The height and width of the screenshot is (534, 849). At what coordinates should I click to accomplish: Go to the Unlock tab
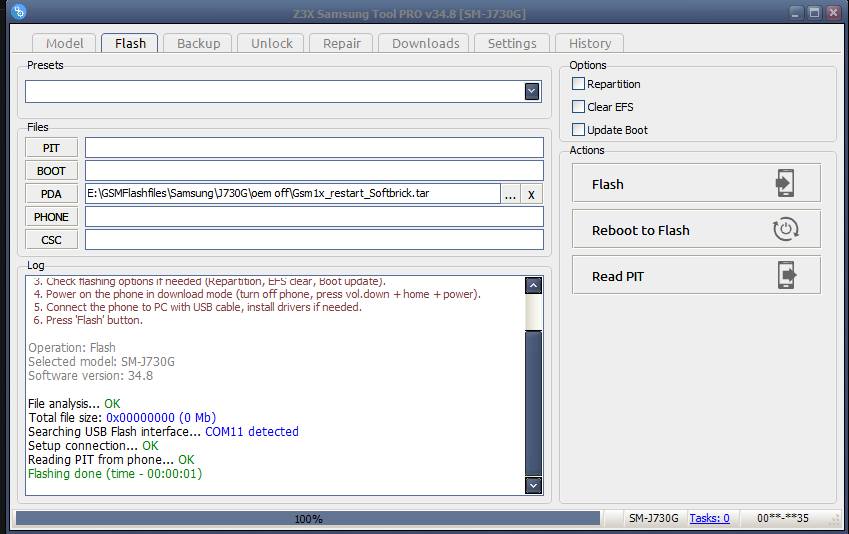click(x=271, y=43)
